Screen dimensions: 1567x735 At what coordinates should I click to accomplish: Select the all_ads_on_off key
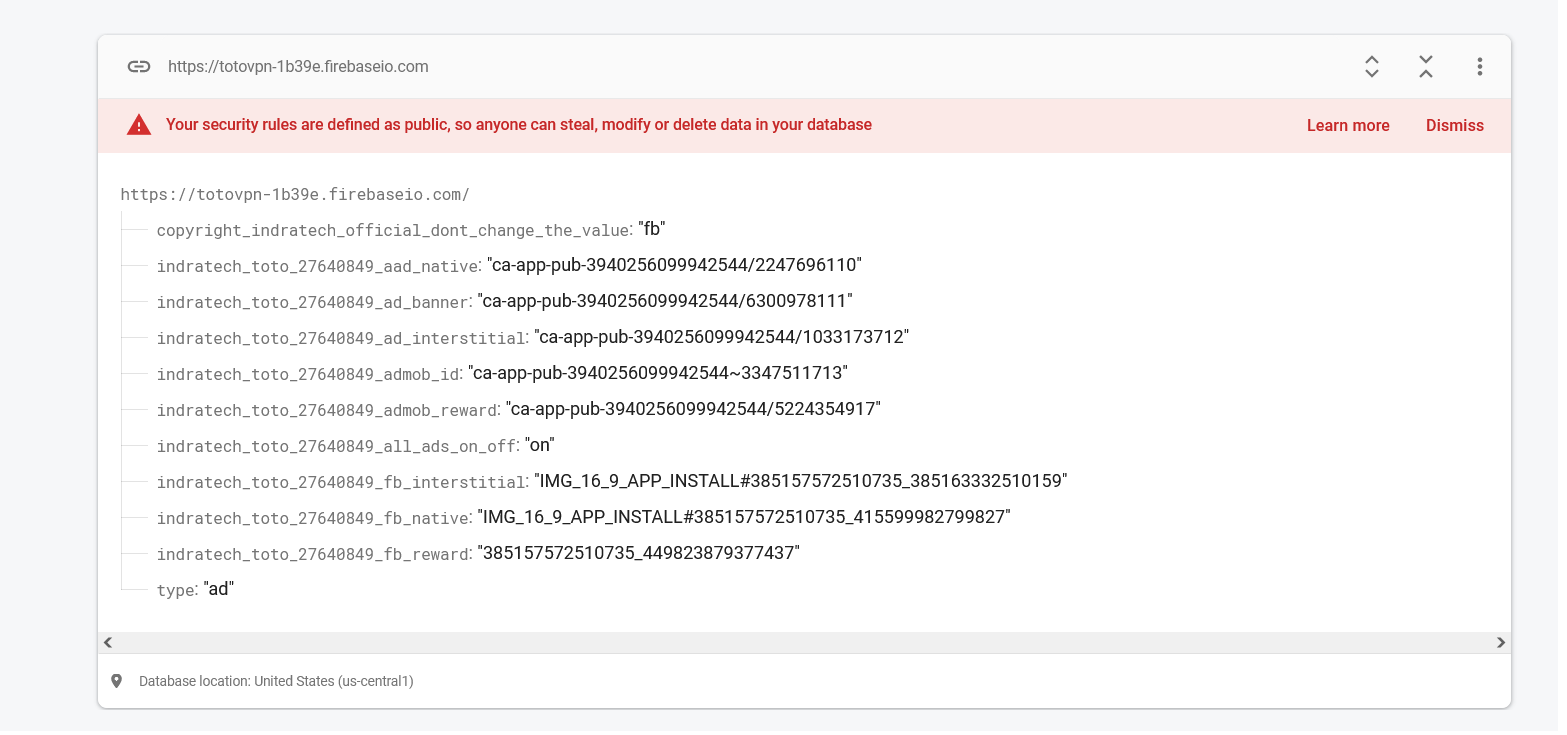point(336,446)
